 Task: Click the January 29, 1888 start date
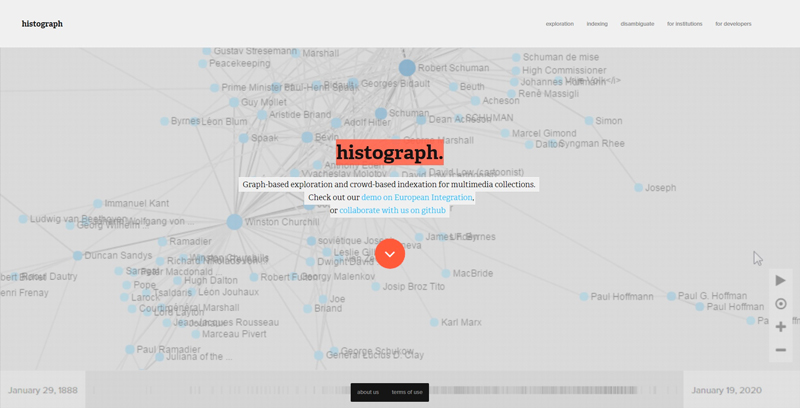(43, 390)
